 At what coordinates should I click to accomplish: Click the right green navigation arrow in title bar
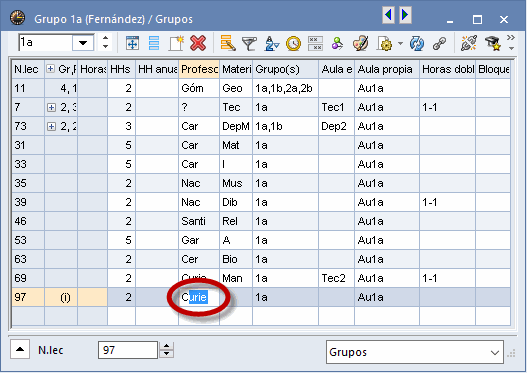coord(405,15)
